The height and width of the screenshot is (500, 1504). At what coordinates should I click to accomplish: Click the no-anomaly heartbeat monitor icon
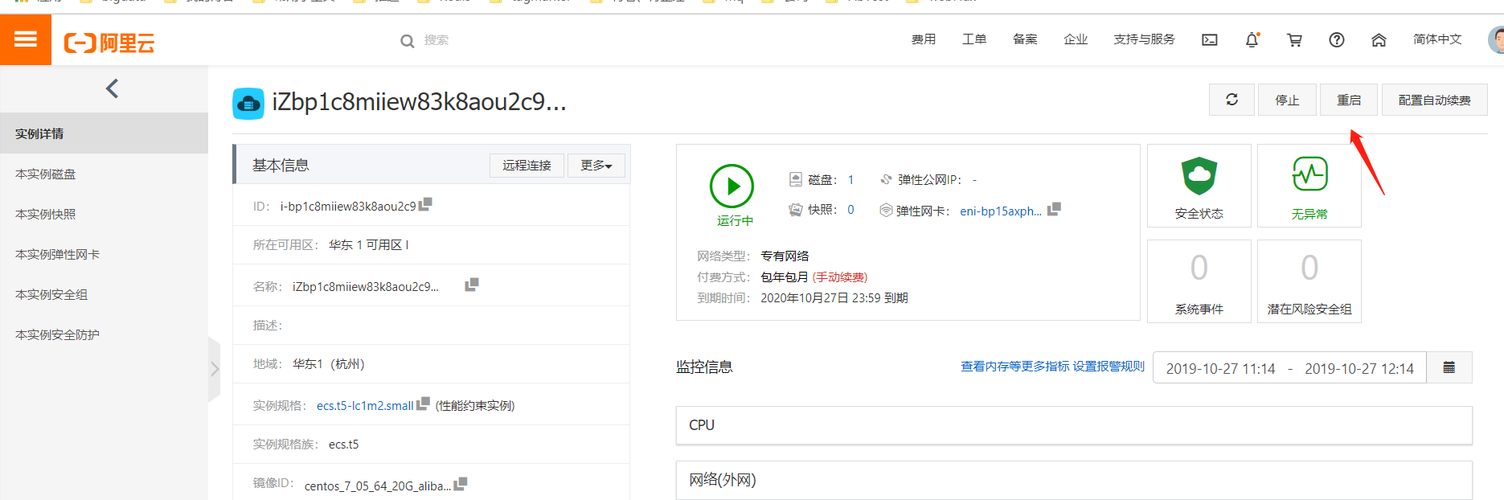pyautogui.click(x=1309, y=174)
